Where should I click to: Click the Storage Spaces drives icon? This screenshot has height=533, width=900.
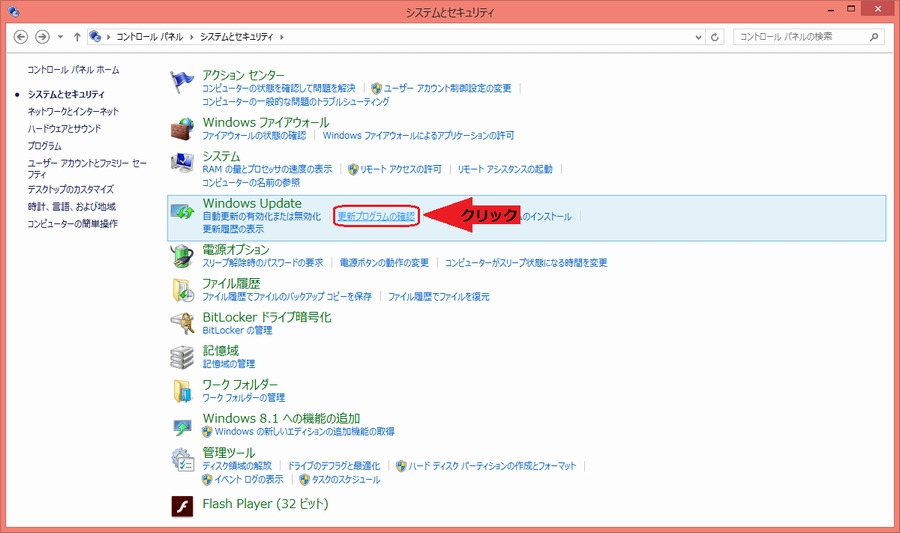pyautogui.click(x=183, y=357)
